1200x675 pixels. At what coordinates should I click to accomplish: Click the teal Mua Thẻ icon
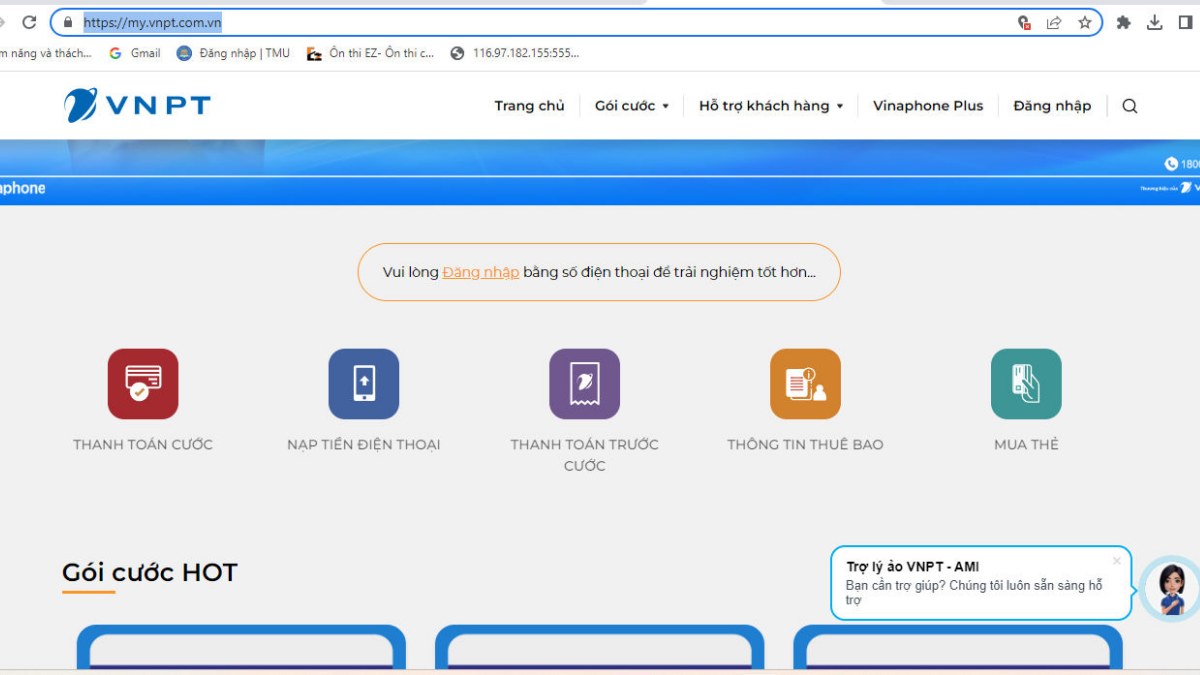point(1026,384)
